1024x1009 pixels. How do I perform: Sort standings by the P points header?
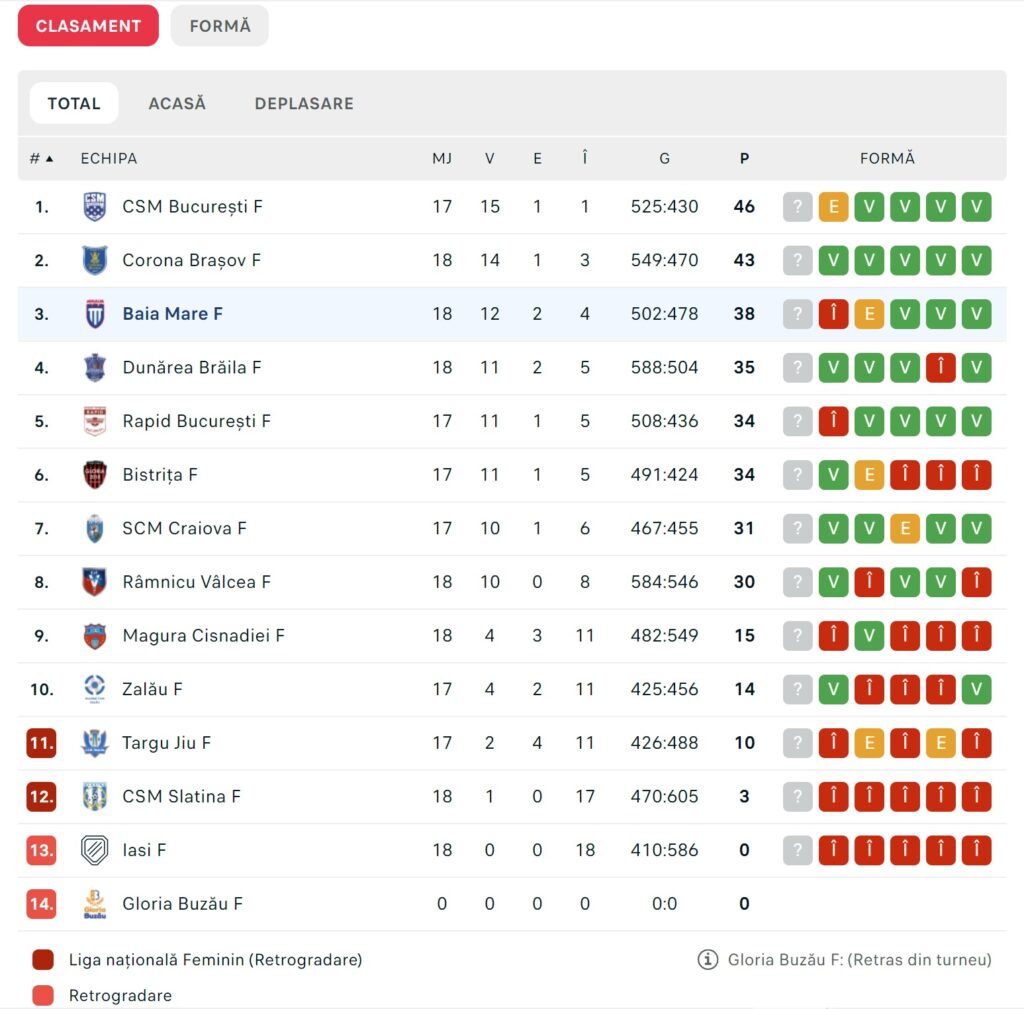pos(744,158)
